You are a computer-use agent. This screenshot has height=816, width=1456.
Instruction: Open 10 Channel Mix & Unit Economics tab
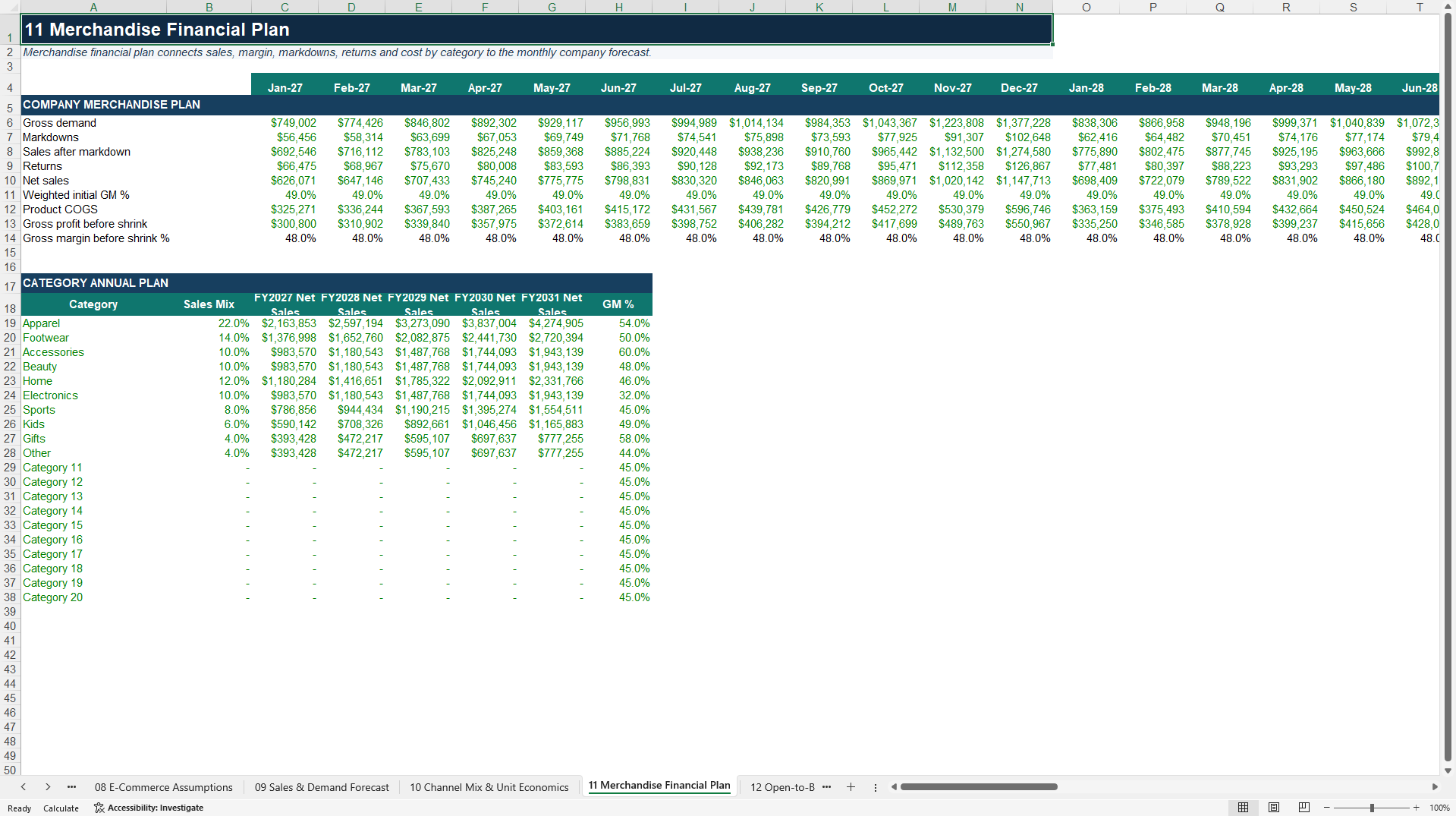[x=489, y=787]
